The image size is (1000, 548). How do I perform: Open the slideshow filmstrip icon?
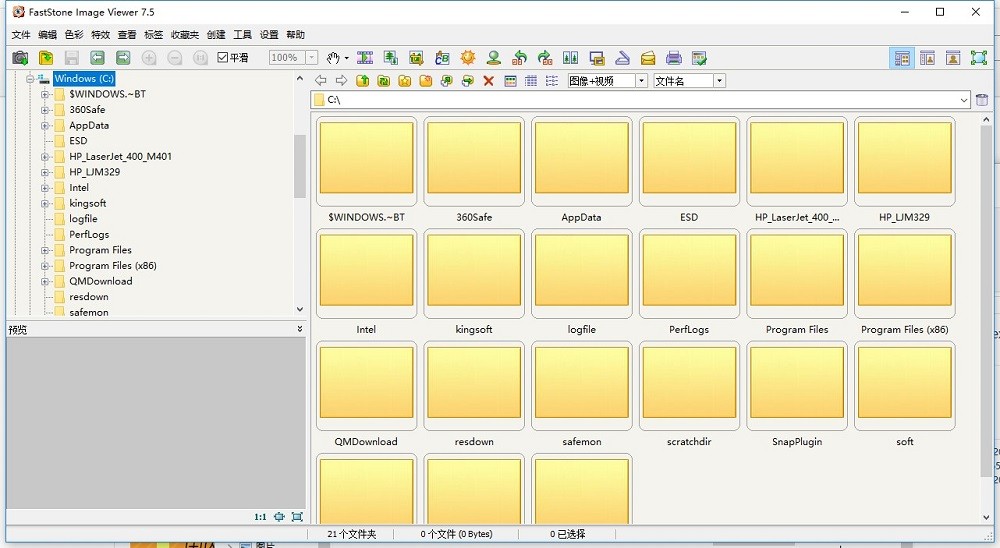(x=365, y=58)
